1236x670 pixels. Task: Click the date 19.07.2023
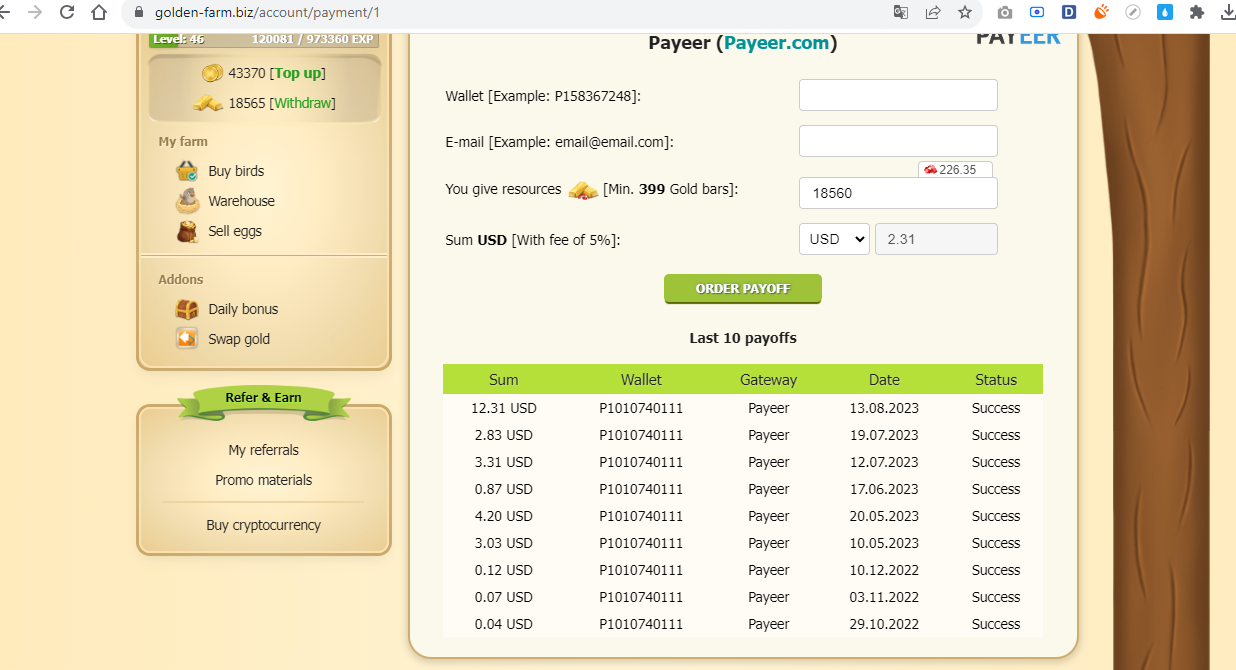pyautogui.click(x=884, y=435)
